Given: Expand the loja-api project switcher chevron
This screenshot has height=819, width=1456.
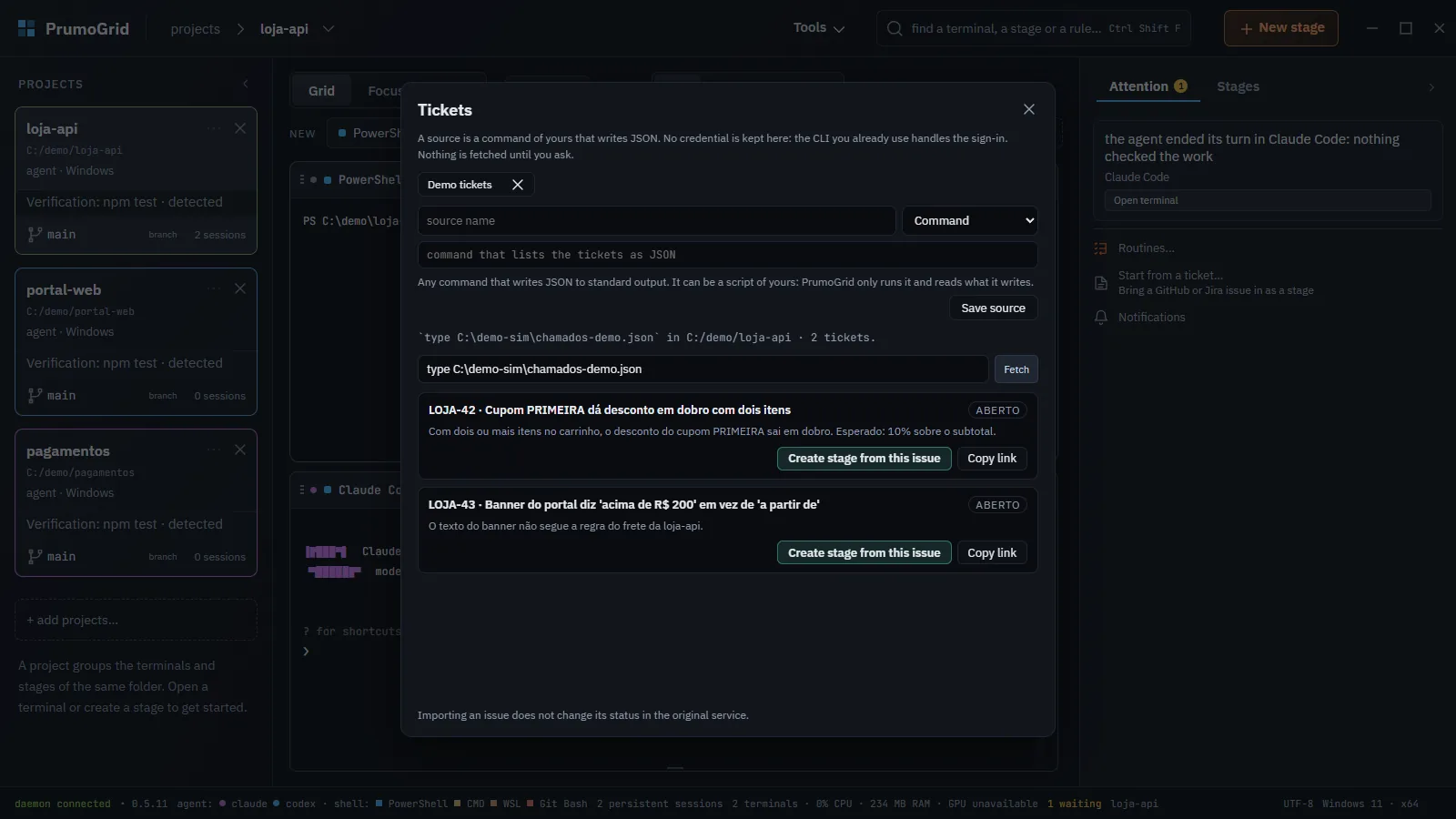Looking at the screenshot, I should coord(329,29).
